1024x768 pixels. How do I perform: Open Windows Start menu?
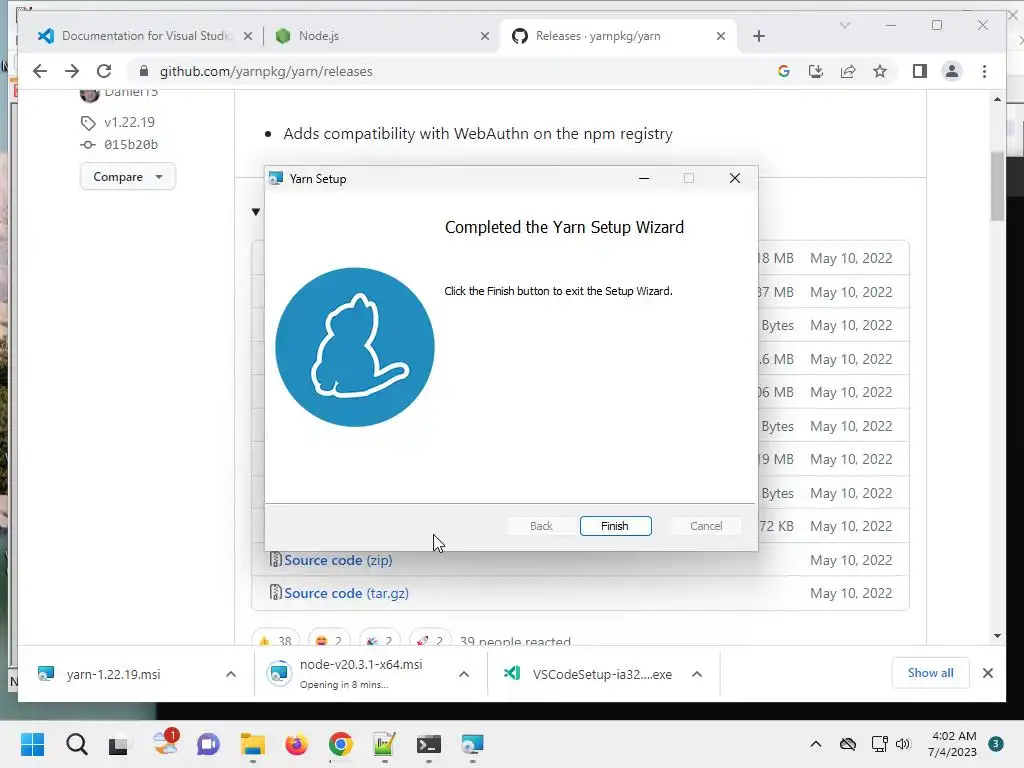coord(32,744)
